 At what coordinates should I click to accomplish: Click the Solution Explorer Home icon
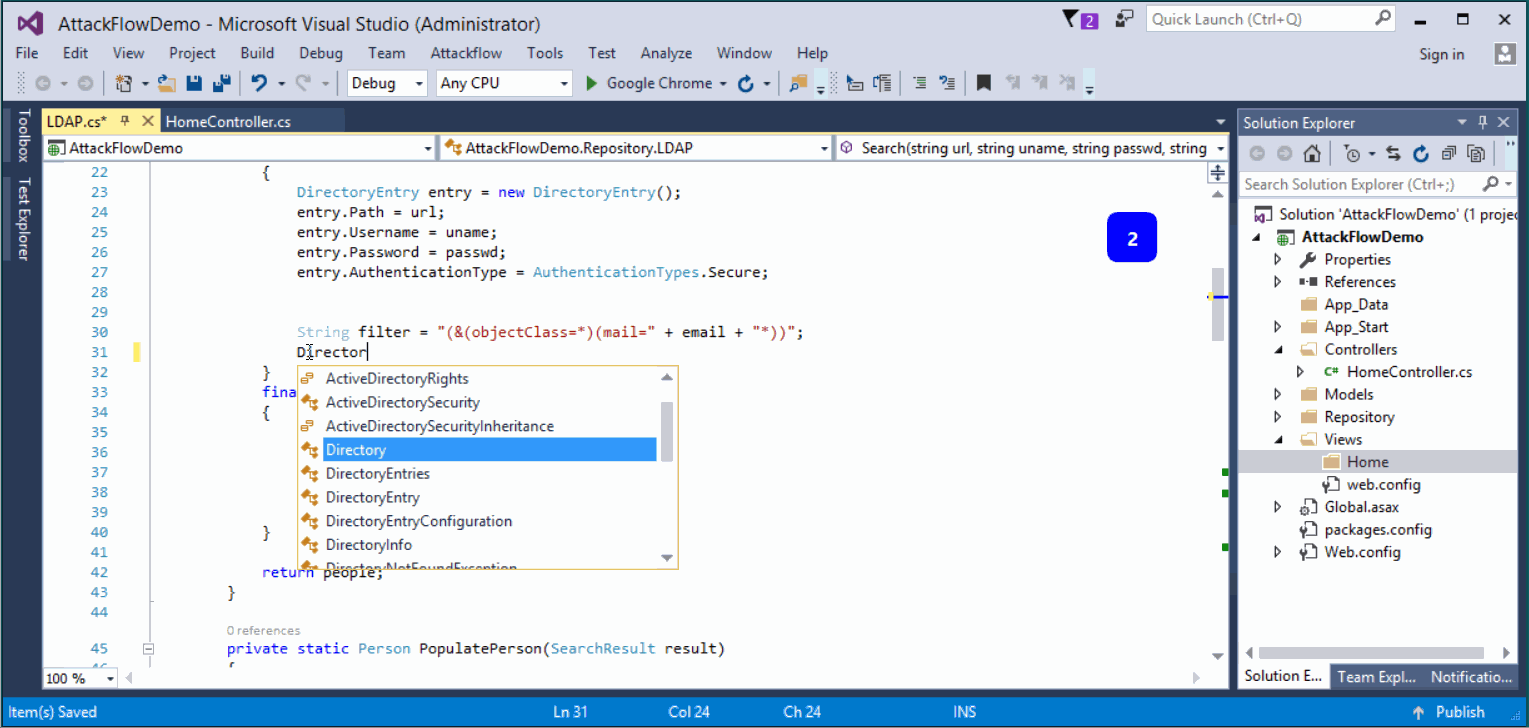(x=1312, y=154)
